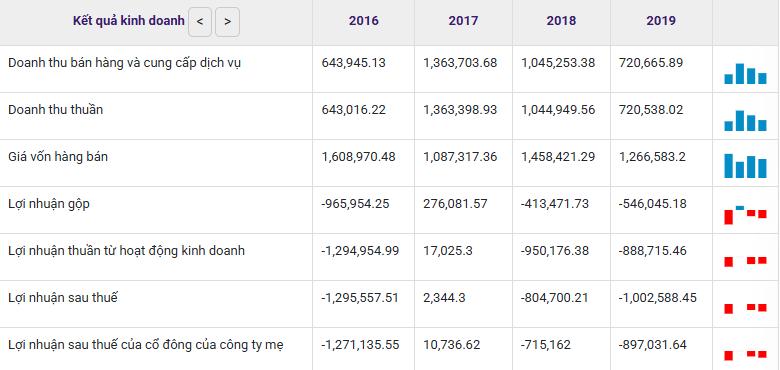
Task: Open mini chart for Lợi nhuận thuần từ hoạt động
Action: 745,261
